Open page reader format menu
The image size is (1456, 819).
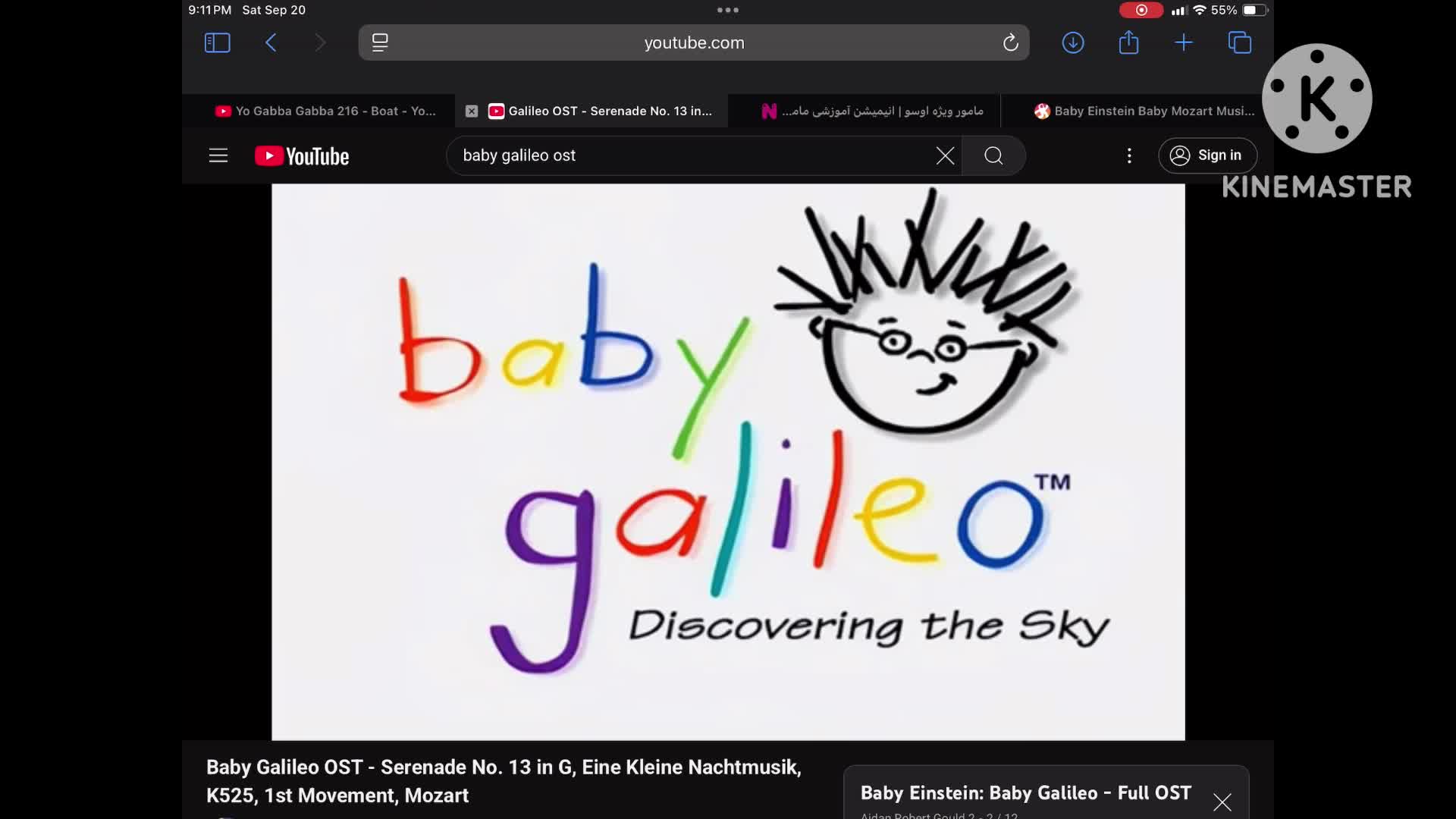pos(380,42)
